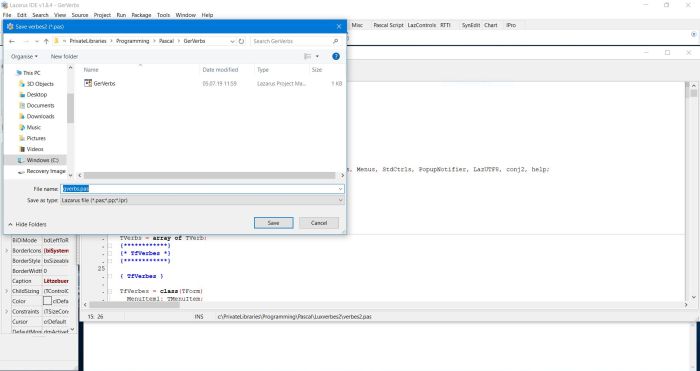Select the BorderStyle property row

point(40,261)
